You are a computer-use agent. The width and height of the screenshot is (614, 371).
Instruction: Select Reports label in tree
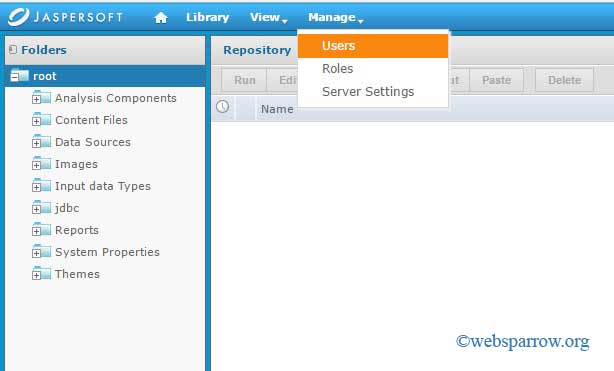pos(77,230)
